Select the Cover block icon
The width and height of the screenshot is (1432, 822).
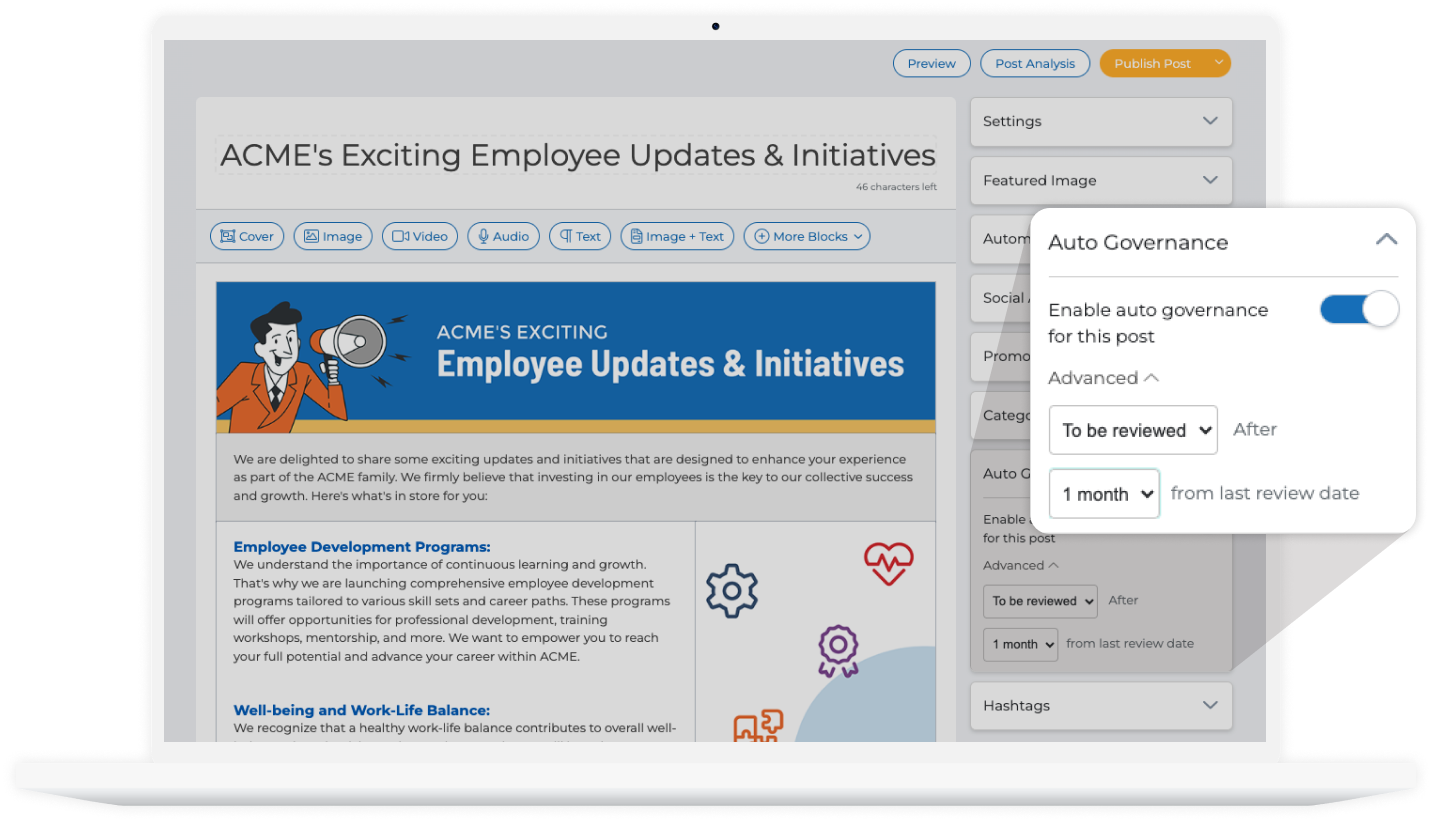[246, 236]
